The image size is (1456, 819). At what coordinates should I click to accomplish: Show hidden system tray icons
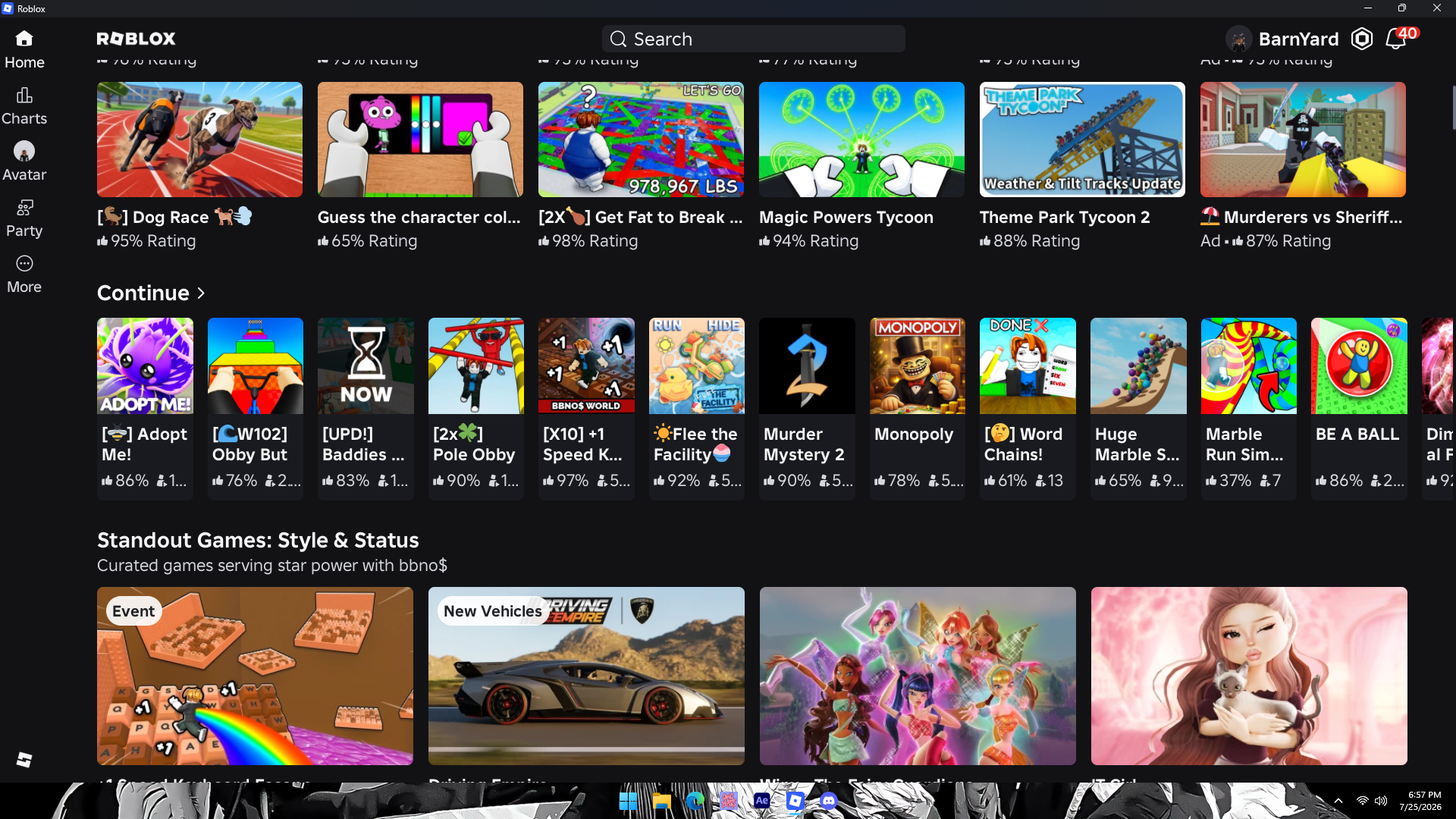[x=1338, y=801]
